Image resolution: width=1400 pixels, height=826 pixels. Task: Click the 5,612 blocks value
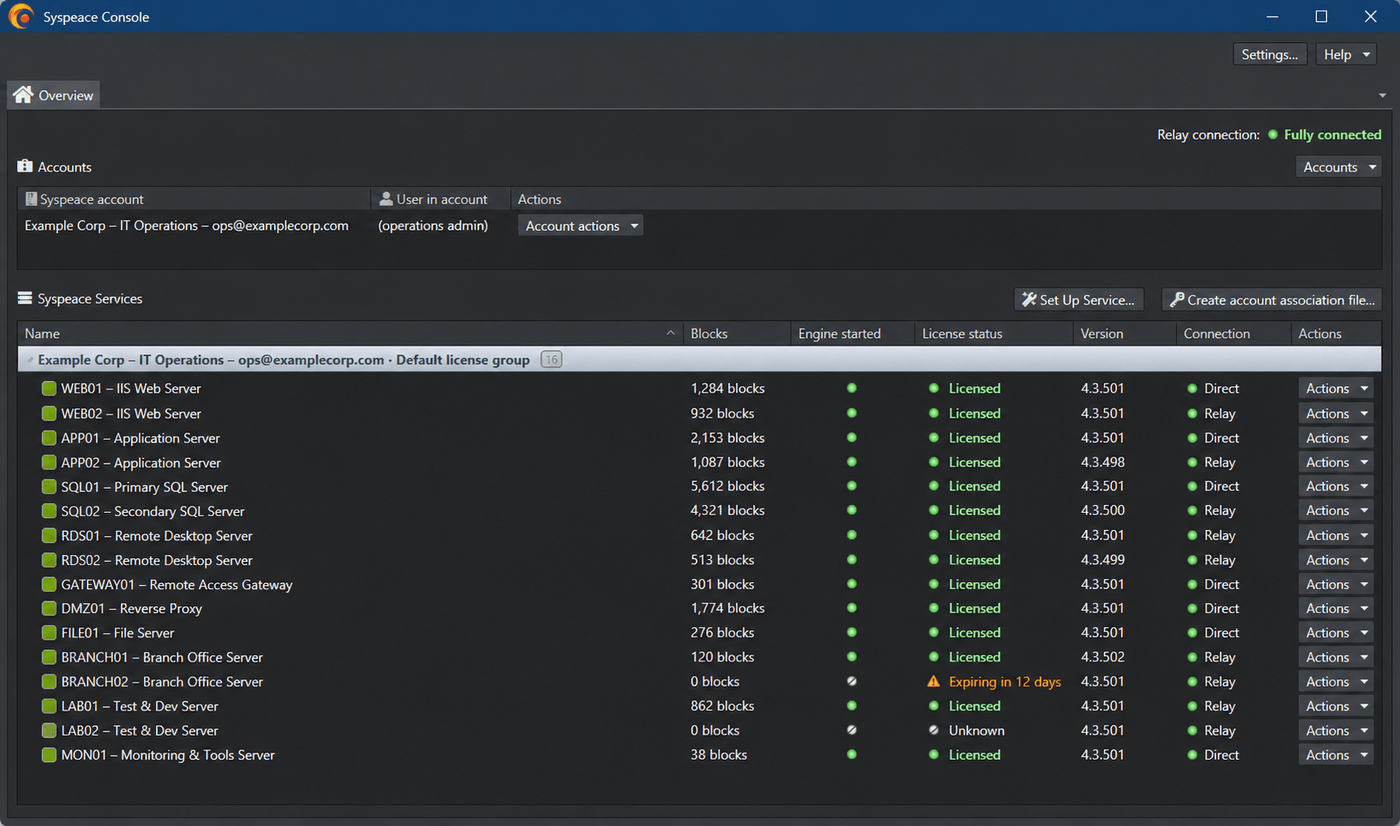click(728, 486)
